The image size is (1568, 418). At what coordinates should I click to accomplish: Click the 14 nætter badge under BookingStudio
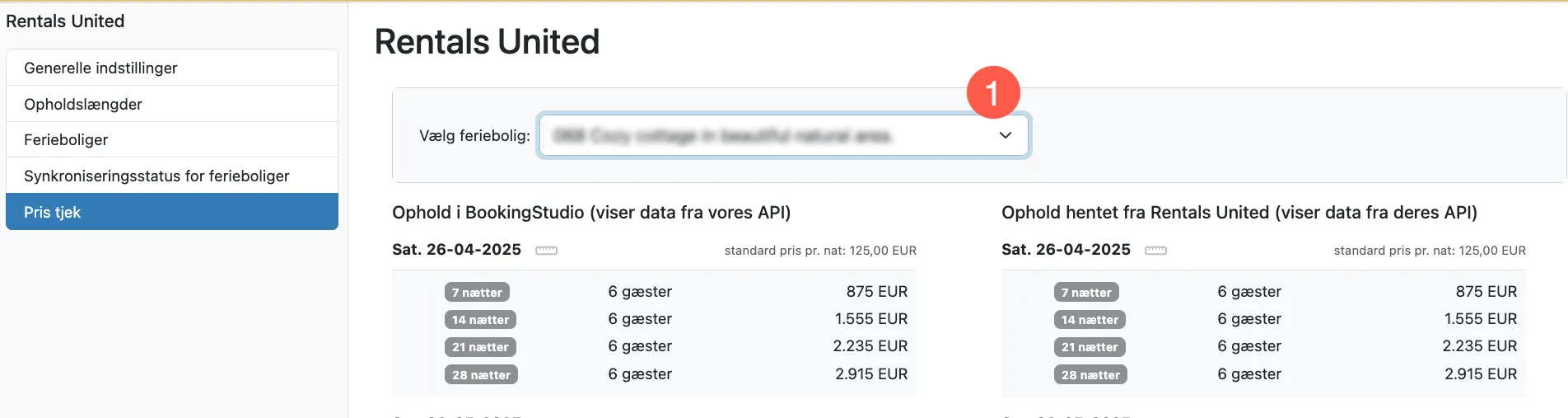(480, 320)
